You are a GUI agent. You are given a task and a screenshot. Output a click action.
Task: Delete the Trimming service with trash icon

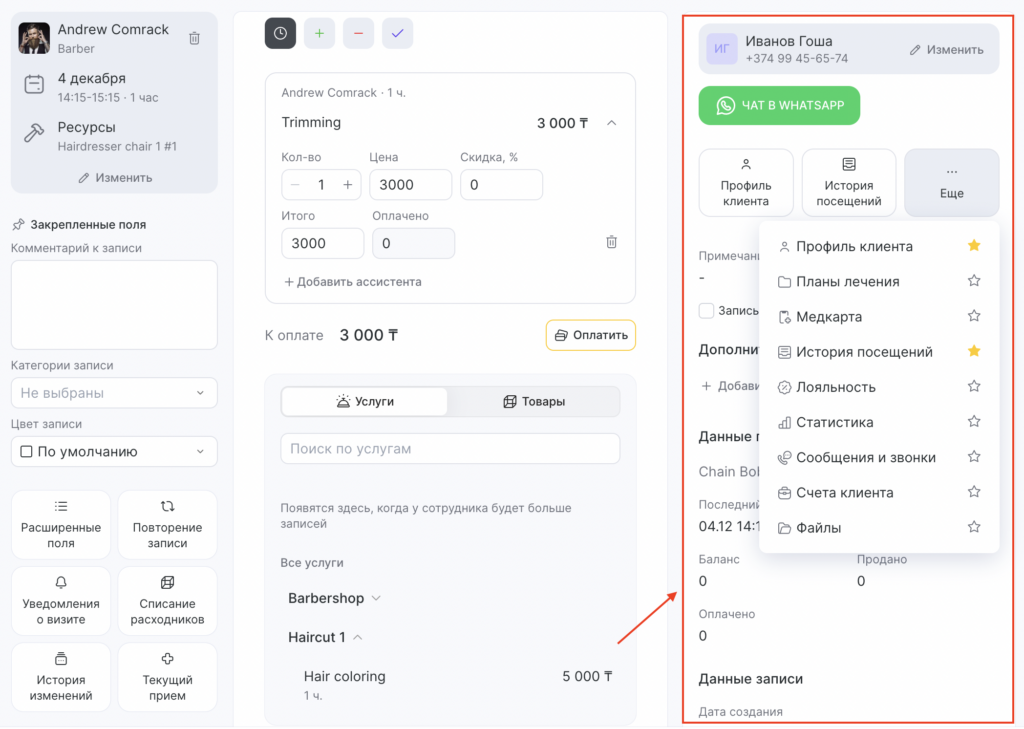click(612, 242)
